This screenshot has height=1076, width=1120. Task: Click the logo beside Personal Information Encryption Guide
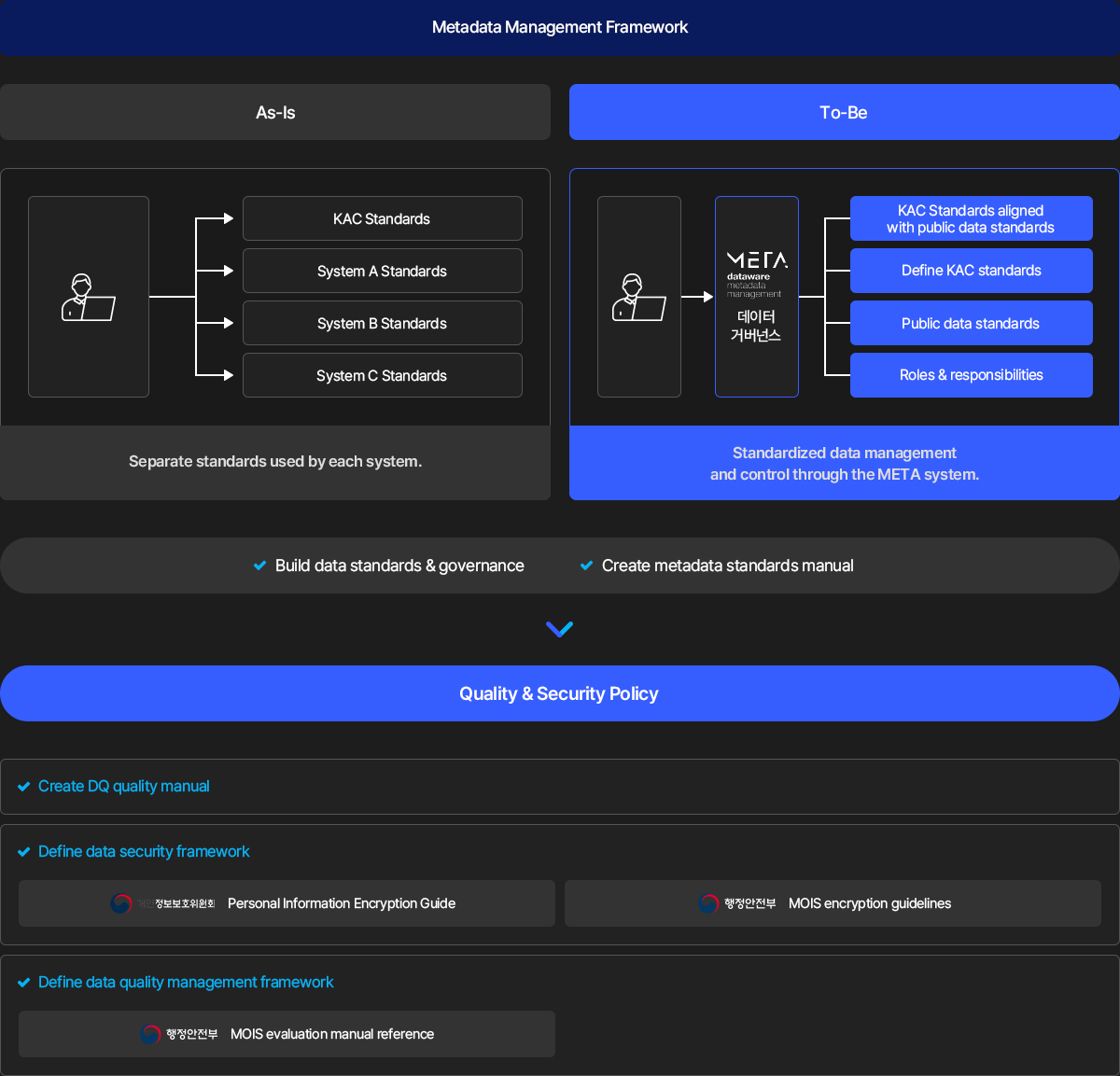click(162, 903)
